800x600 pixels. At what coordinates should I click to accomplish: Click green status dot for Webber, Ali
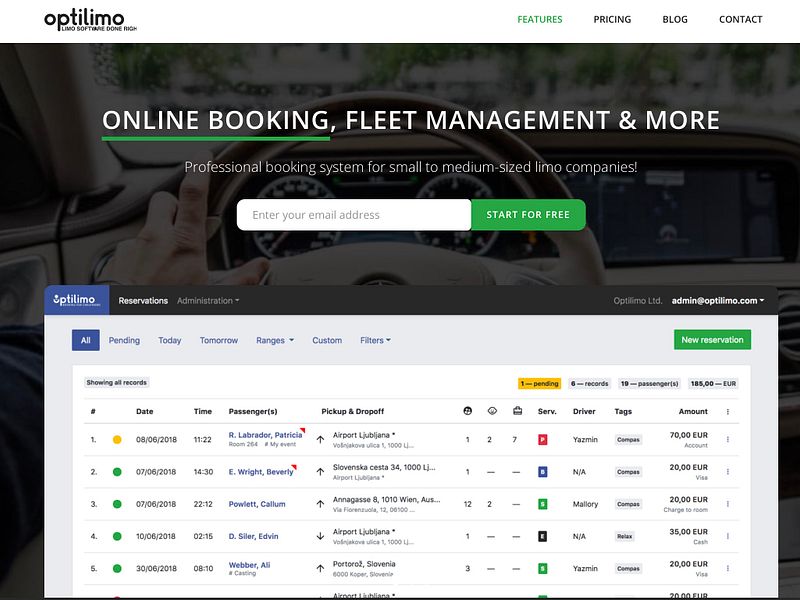(x=117, y=568)
